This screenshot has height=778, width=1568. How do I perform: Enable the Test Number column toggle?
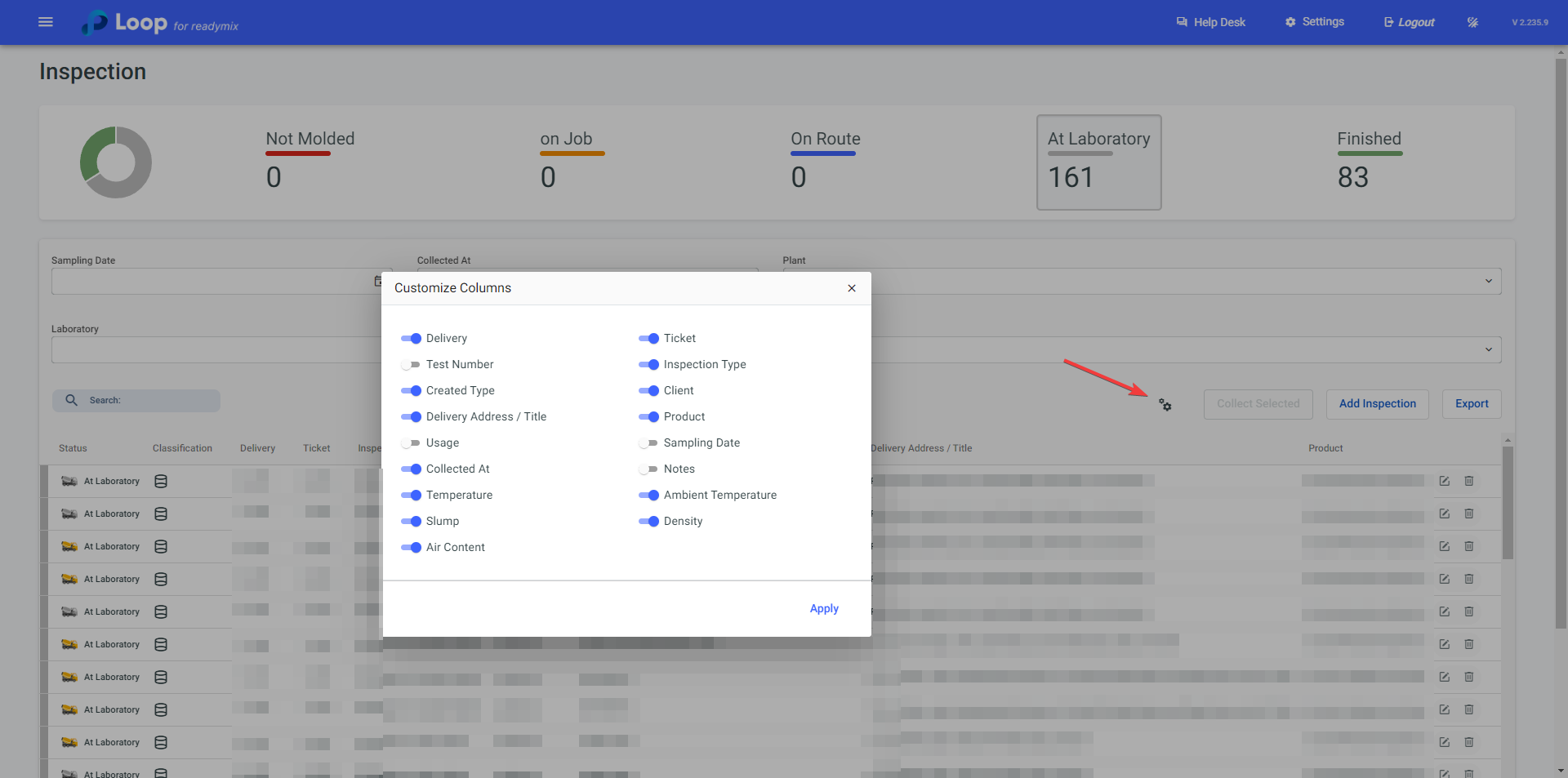coord(411,364)
